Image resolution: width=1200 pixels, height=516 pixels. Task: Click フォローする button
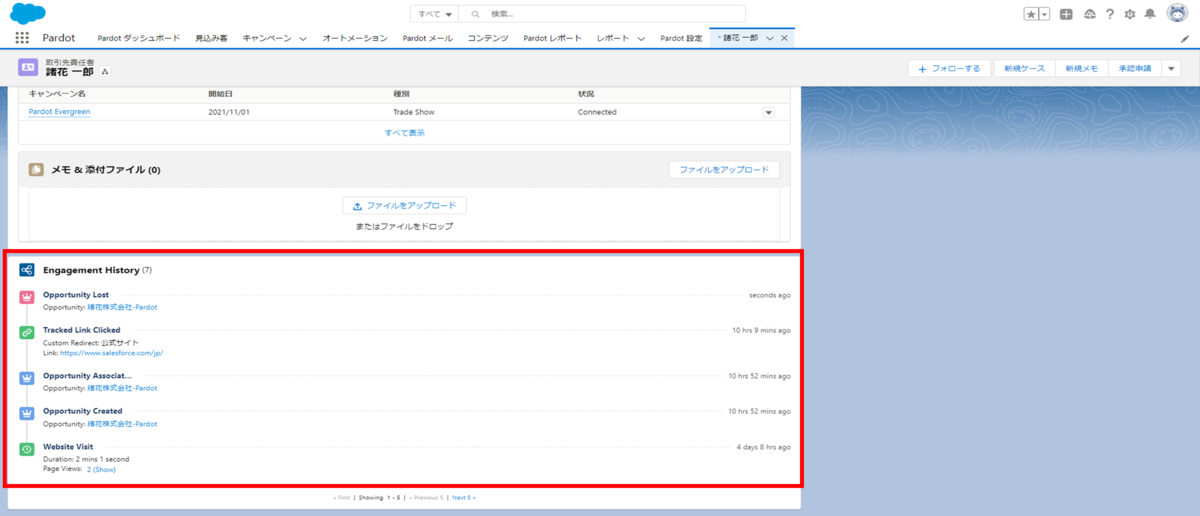point(950,68)
